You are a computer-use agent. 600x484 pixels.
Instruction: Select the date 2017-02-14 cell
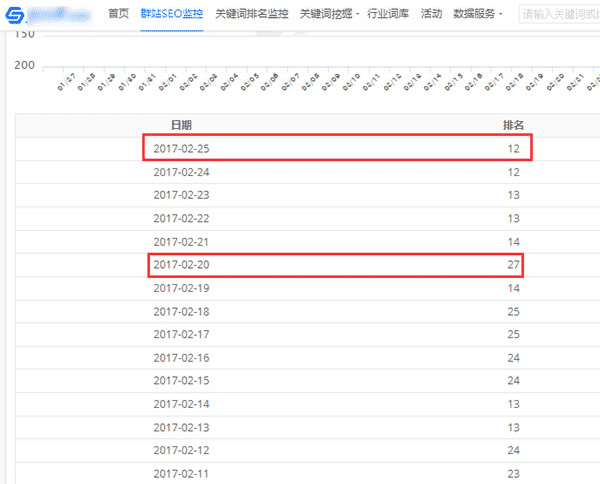click(181, 404)
